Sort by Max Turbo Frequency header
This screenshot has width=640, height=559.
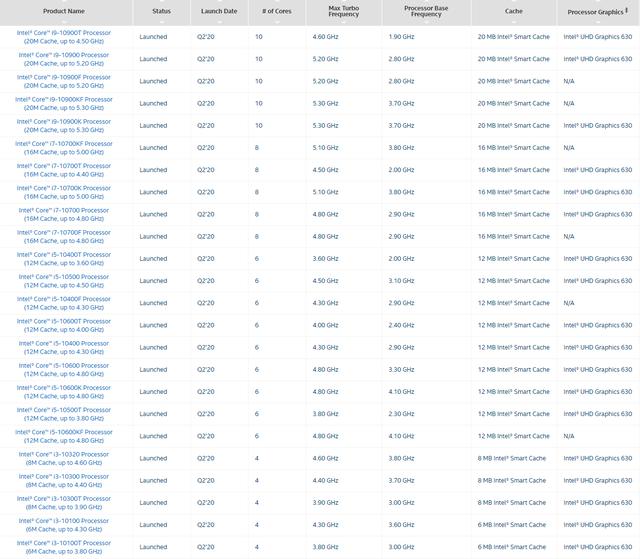click(344, 11)
